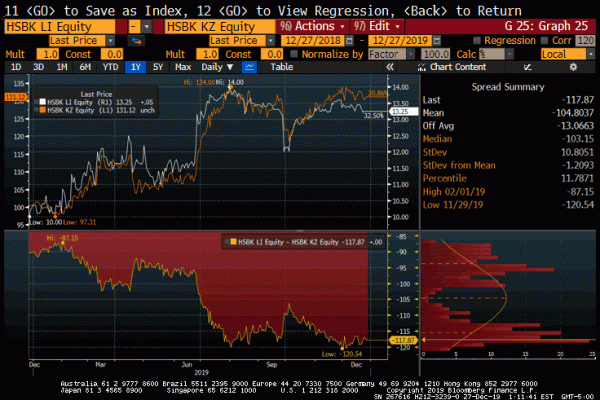Click the normalize factor 100.0 field
Viewport: 600px width, 400px height.
coord(435,54)
